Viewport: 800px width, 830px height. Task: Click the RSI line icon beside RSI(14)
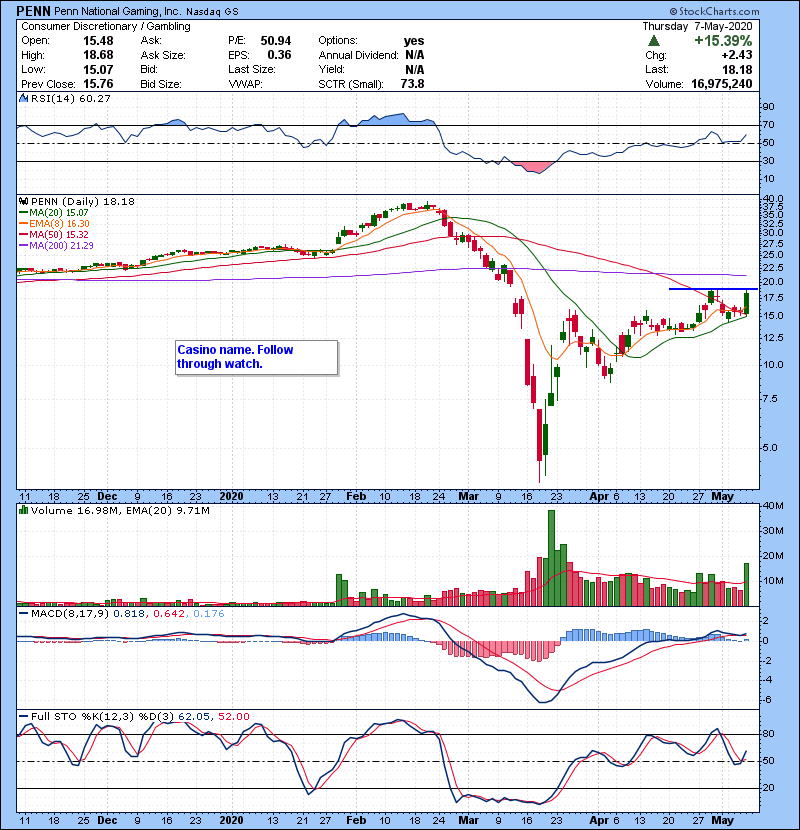tap(23, 98)
